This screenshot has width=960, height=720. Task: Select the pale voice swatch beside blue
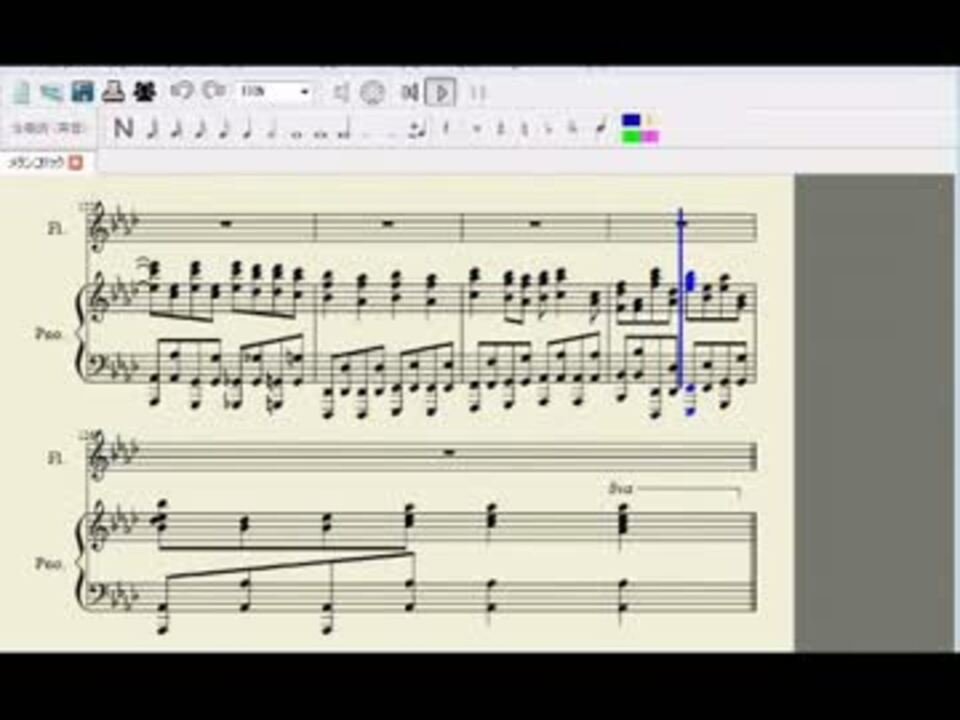tap(650, 120)
